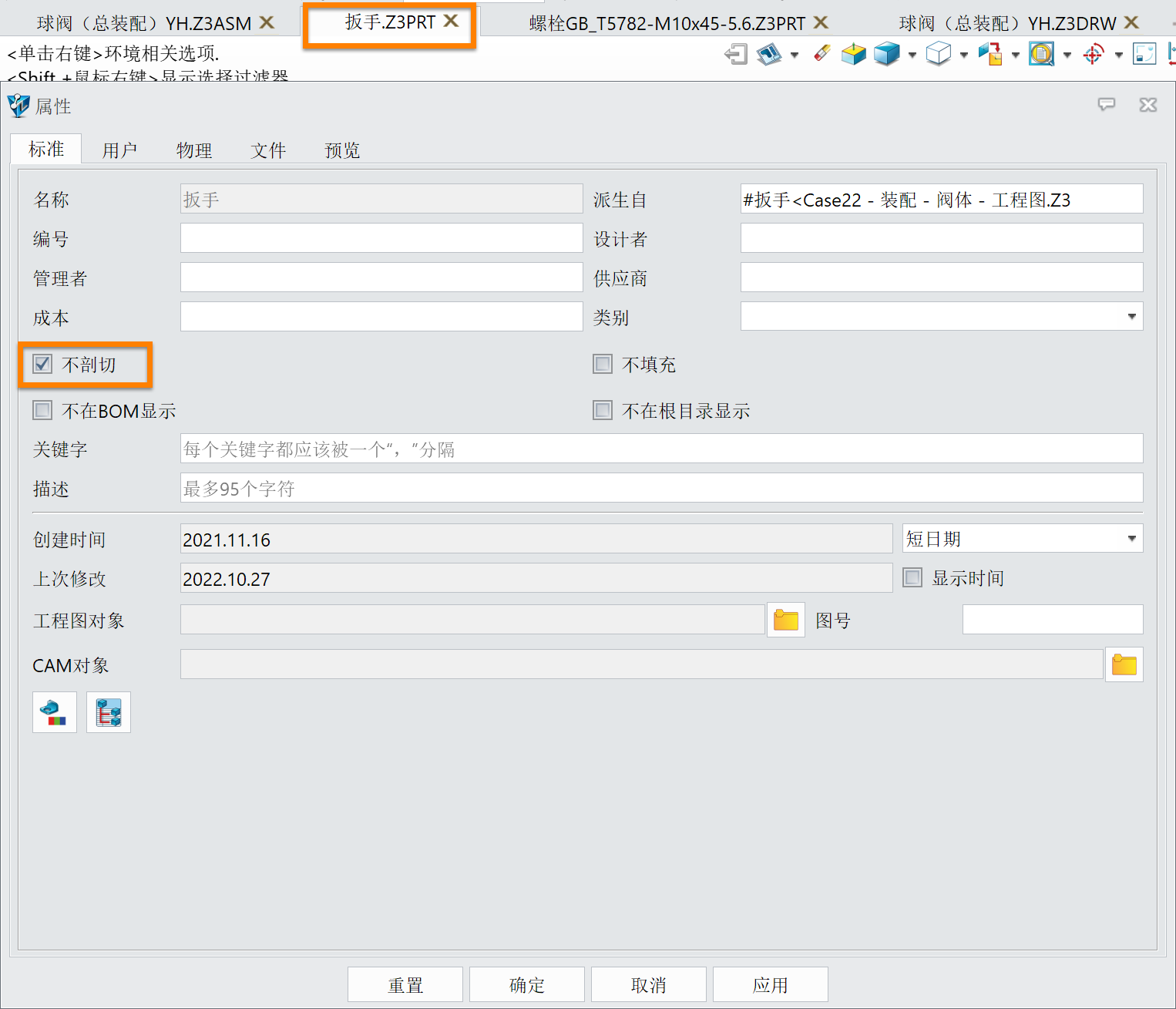This screenshot has height=1009, width=1176.
Task: Open the 球阀（总装配）YH.Z3ASM document tab
Action: coord(143,23)
